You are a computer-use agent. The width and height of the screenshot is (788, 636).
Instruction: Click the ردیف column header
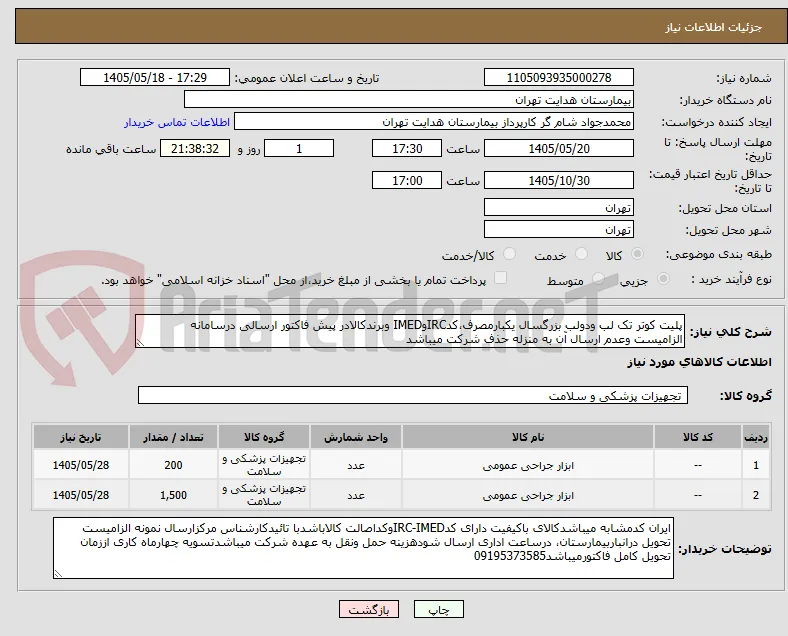755,437
